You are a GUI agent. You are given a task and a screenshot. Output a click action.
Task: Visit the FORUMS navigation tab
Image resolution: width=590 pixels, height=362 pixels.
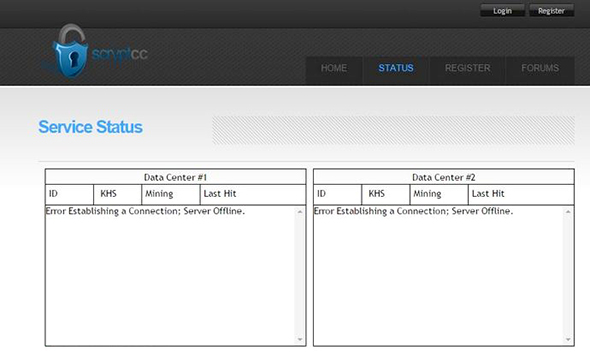click(540, 68)
